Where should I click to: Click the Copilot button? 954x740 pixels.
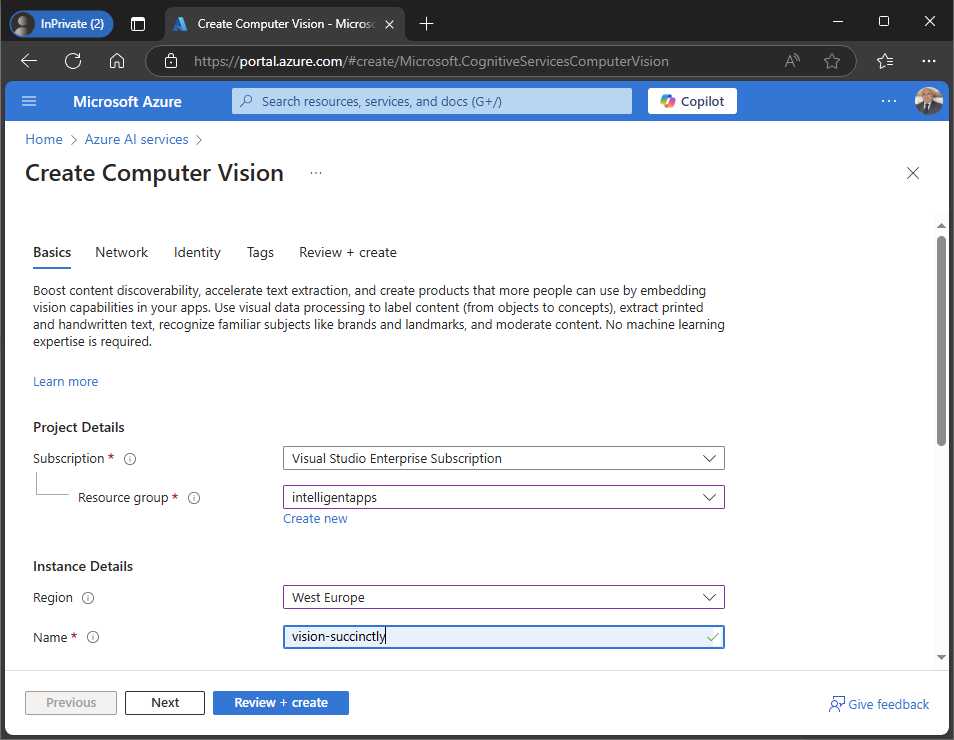692,101
